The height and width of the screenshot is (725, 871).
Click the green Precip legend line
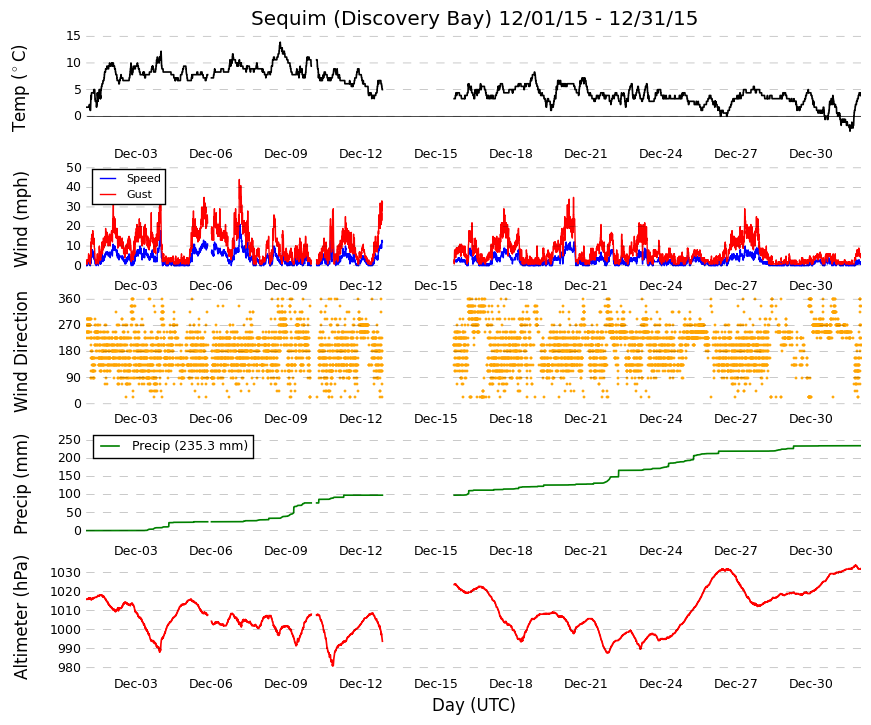[x=109, y=446]
